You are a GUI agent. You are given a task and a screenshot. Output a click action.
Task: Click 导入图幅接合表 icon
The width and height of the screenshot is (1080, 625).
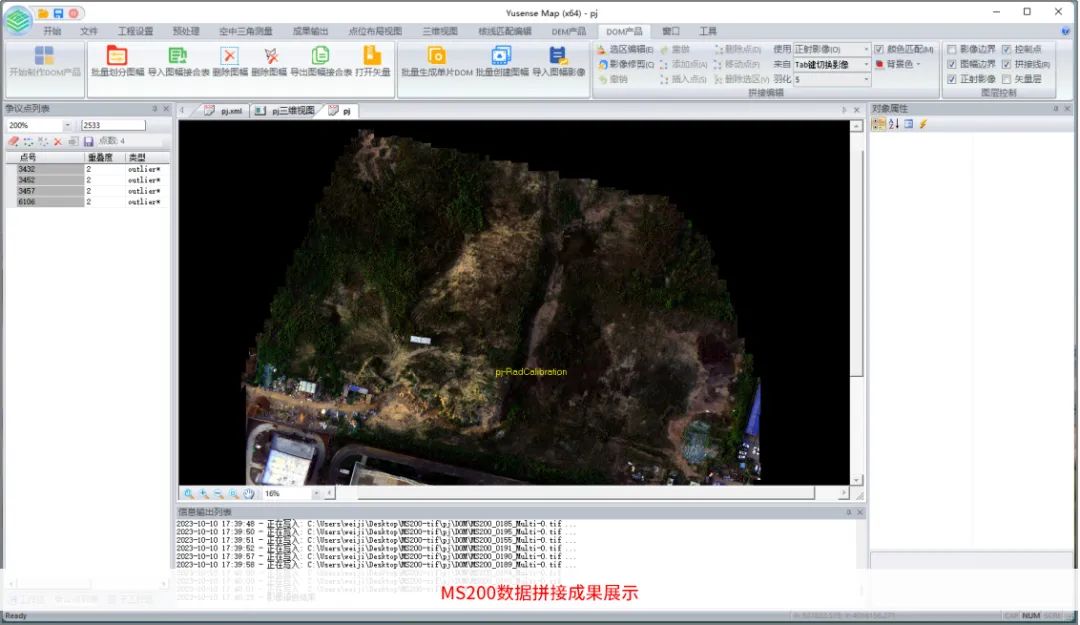[178, 56]
